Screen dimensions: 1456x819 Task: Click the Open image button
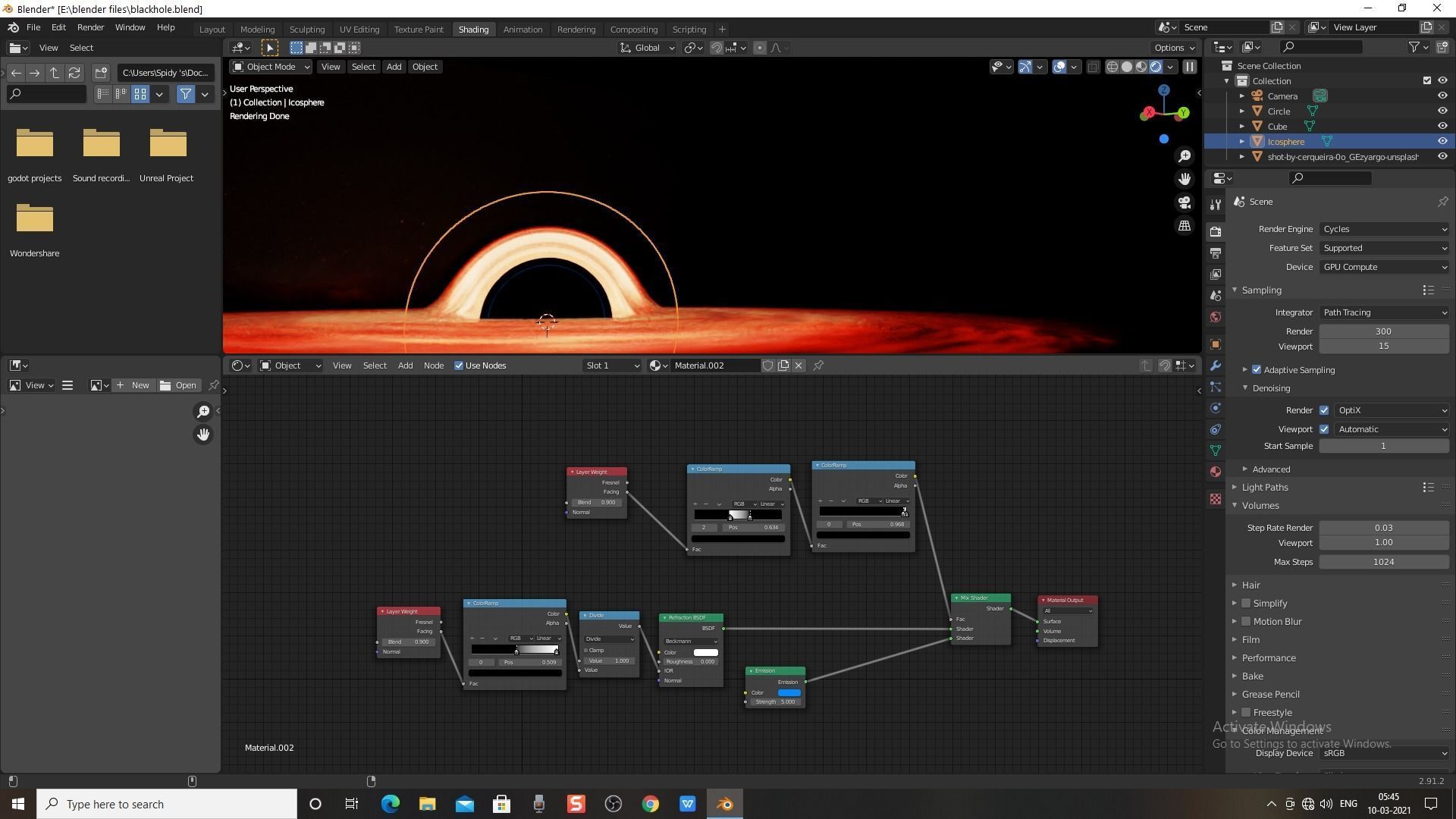click(178, 385)
